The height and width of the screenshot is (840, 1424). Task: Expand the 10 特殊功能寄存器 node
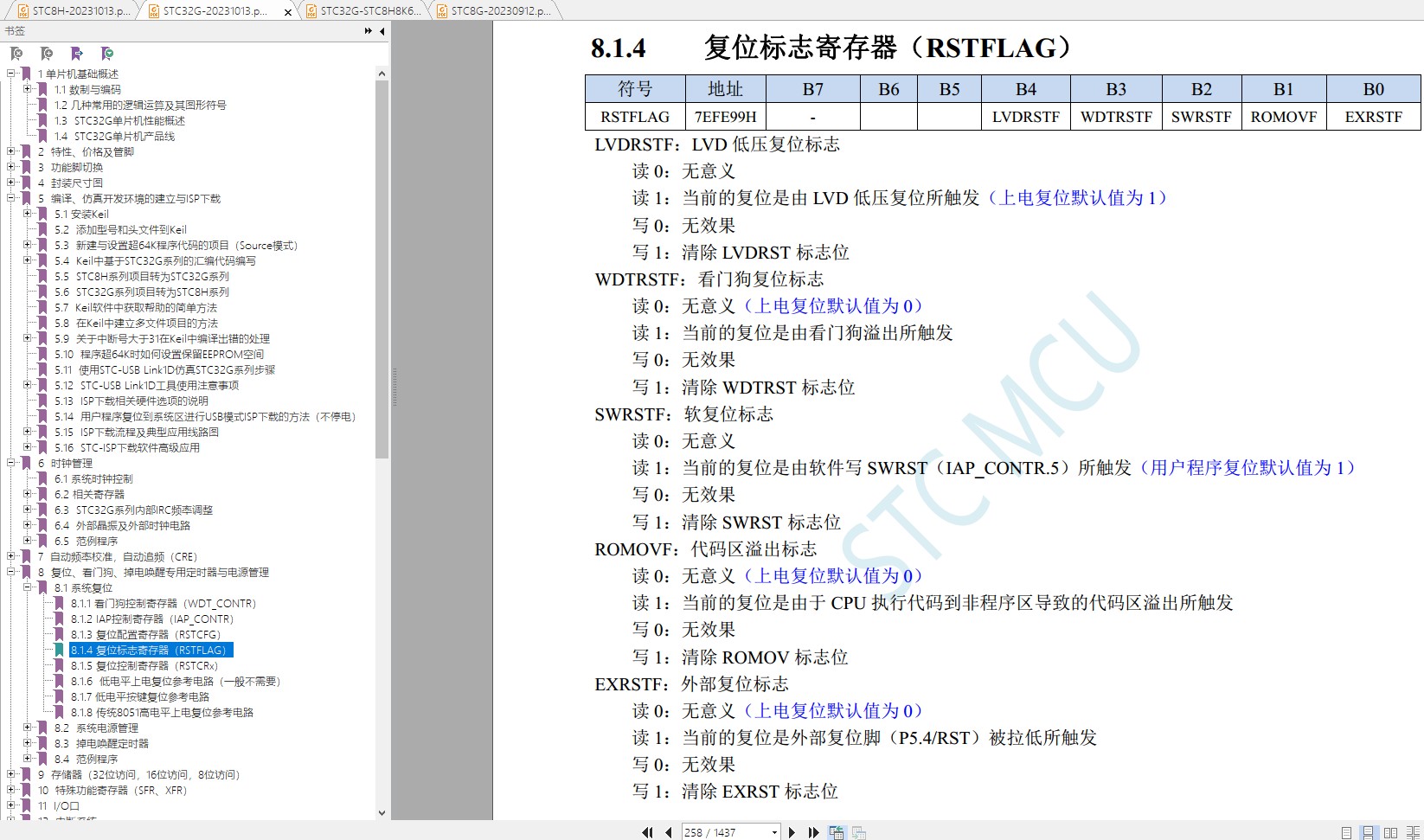[x=11, y=790]
